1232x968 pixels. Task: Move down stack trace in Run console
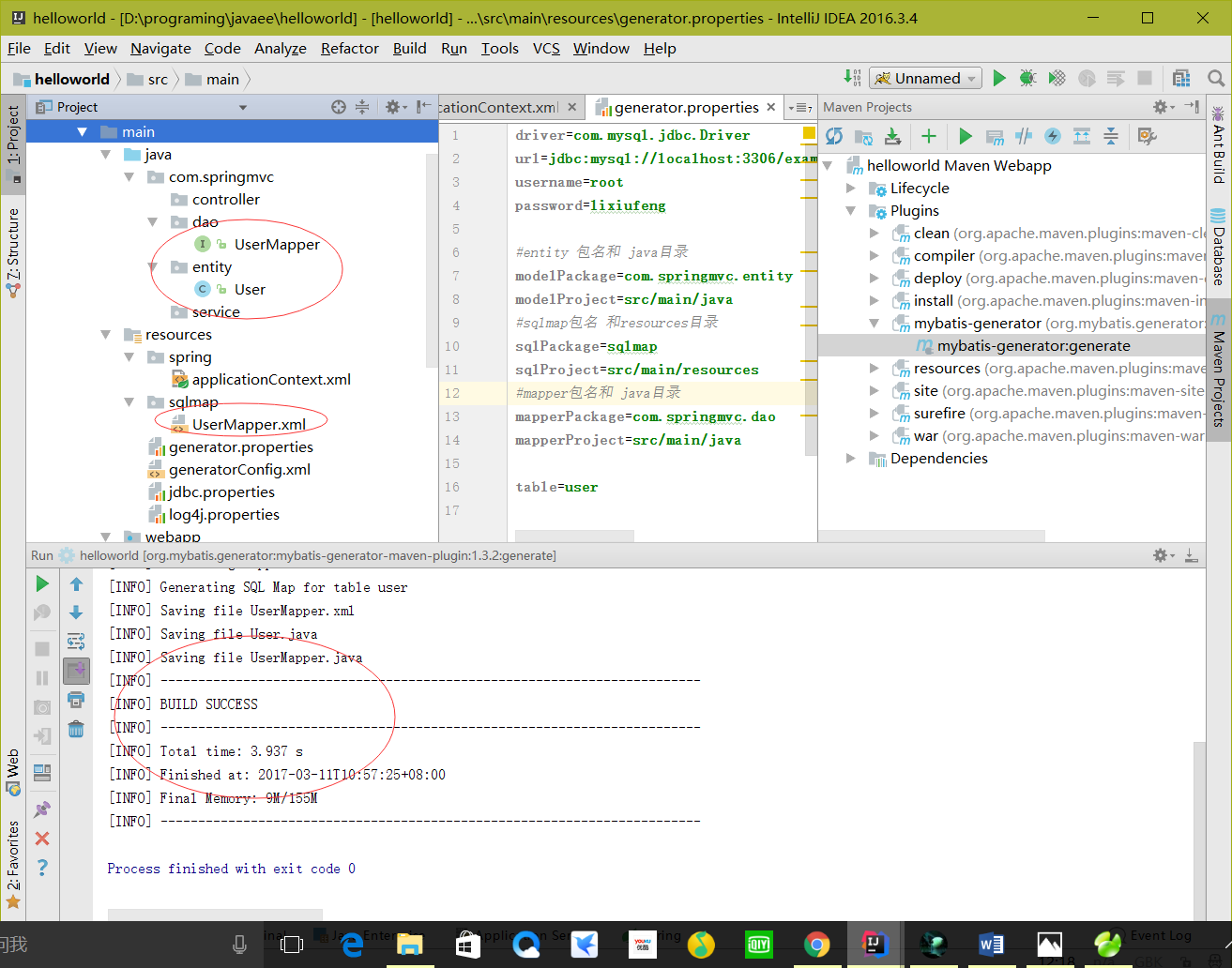point(76,613)
